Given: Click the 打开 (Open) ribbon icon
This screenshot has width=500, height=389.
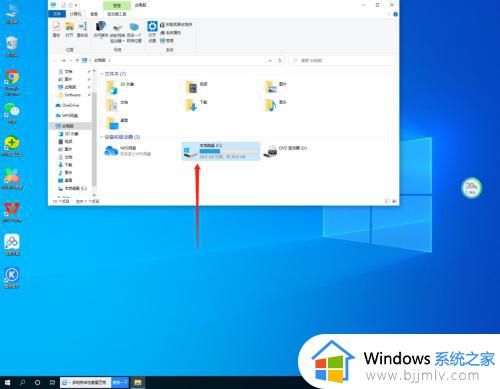Looking at the screenshot, I should pos(69,29).
